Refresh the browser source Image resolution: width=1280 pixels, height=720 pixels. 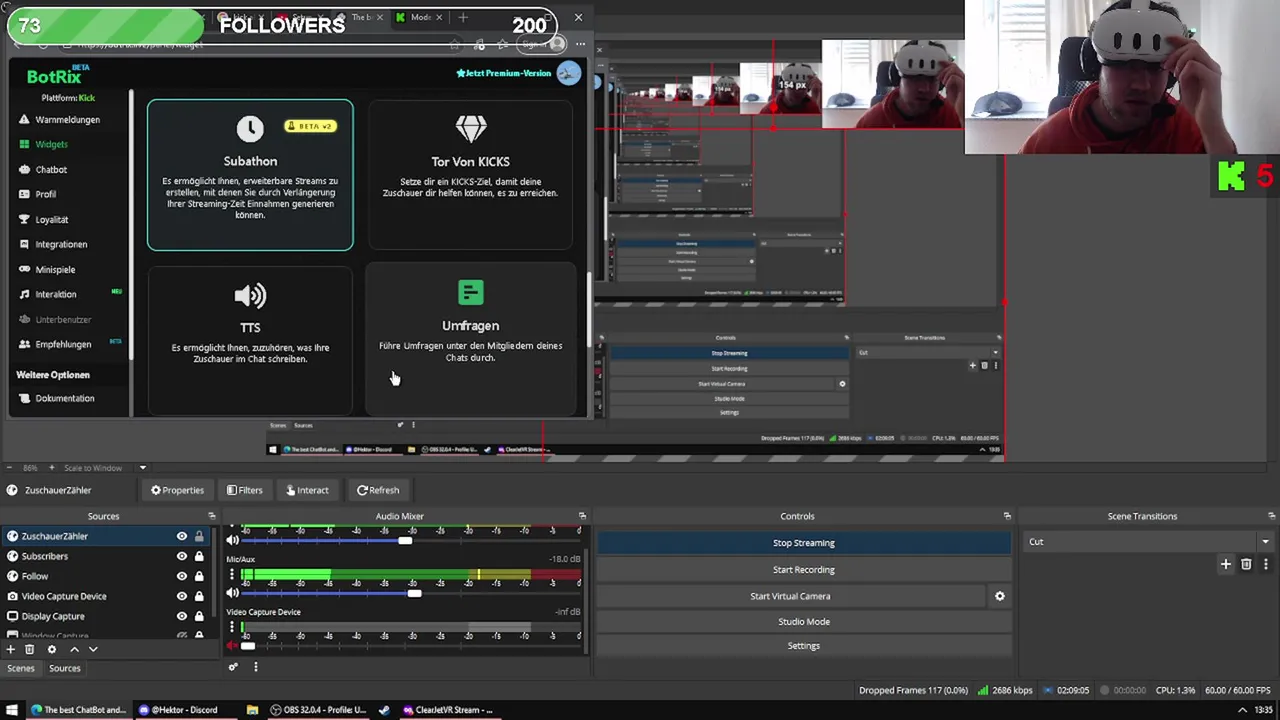click(378, 490)
